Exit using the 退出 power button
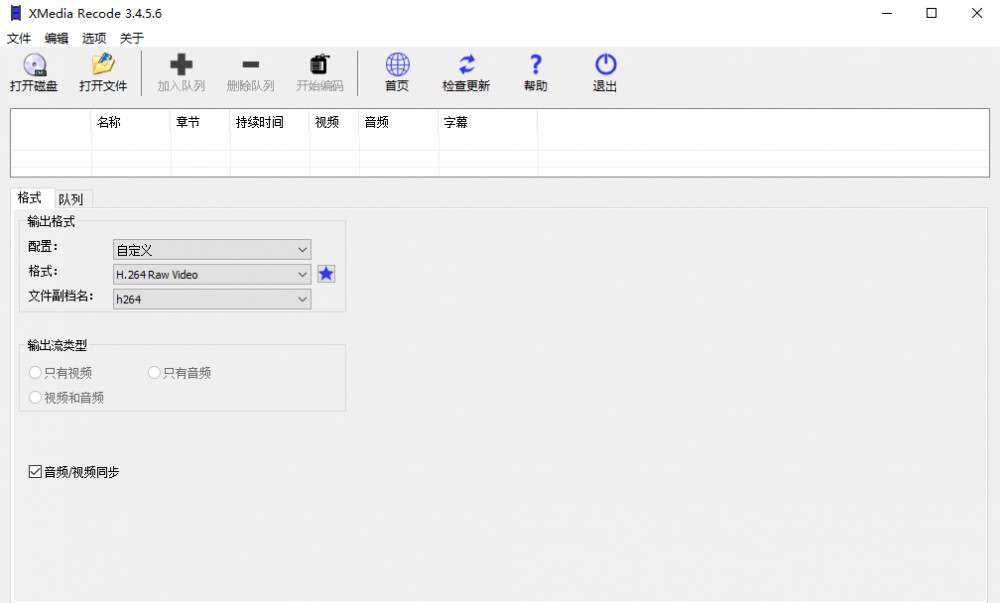 click(x=604, y=65)
